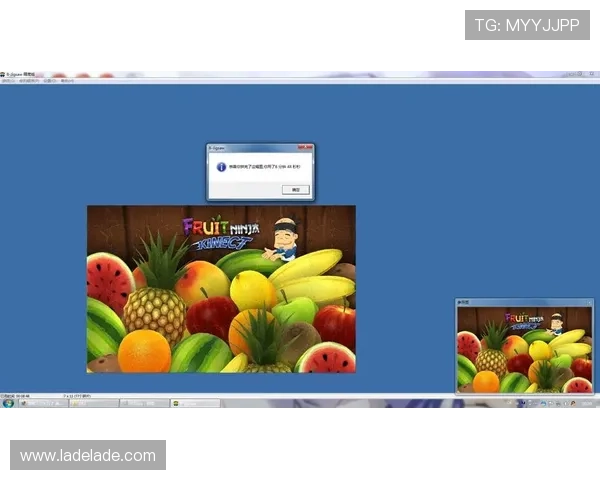Select the small preview thumbnail image
The image size is (600, 480).
pos(524,349)
